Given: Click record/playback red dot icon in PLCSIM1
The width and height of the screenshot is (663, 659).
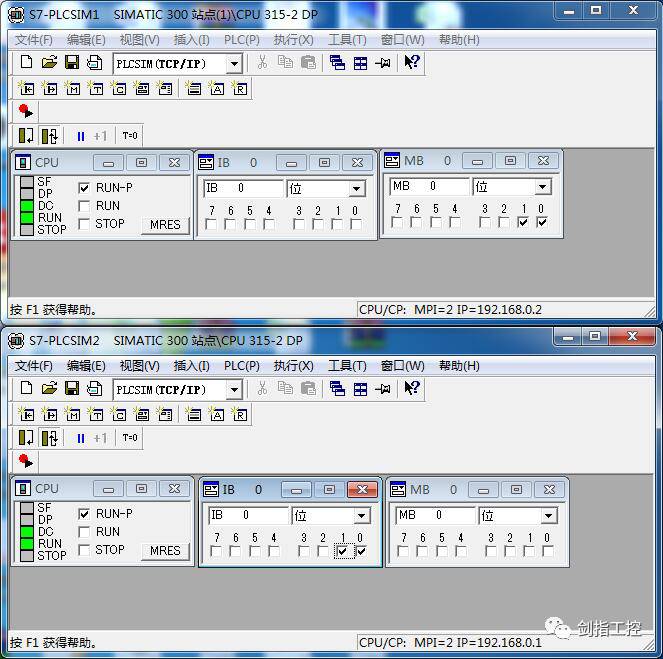Looking at the screenshot, I should tap(25, 112).
